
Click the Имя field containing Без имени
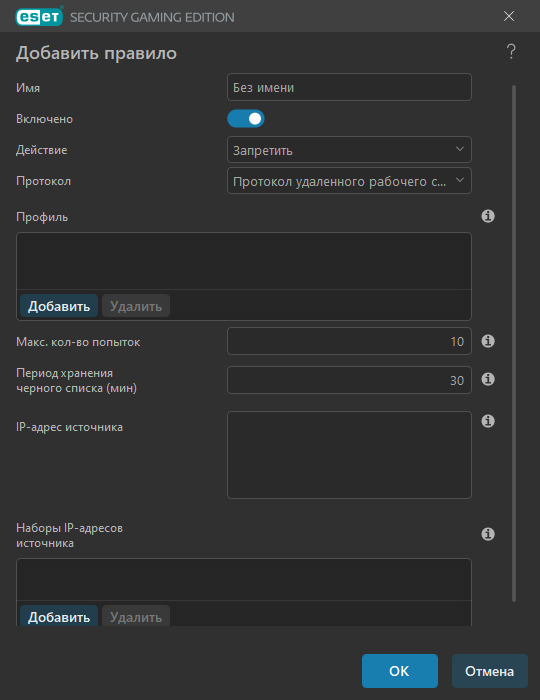point(349,87)
